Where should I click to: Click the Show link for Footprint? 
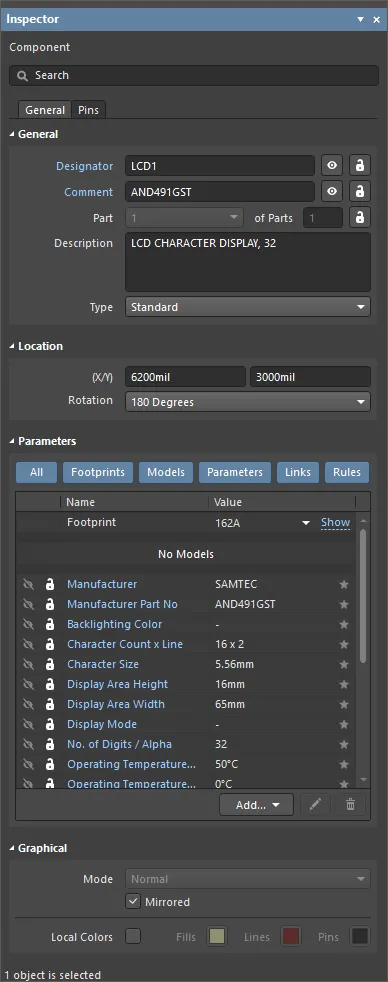[335, 522]
